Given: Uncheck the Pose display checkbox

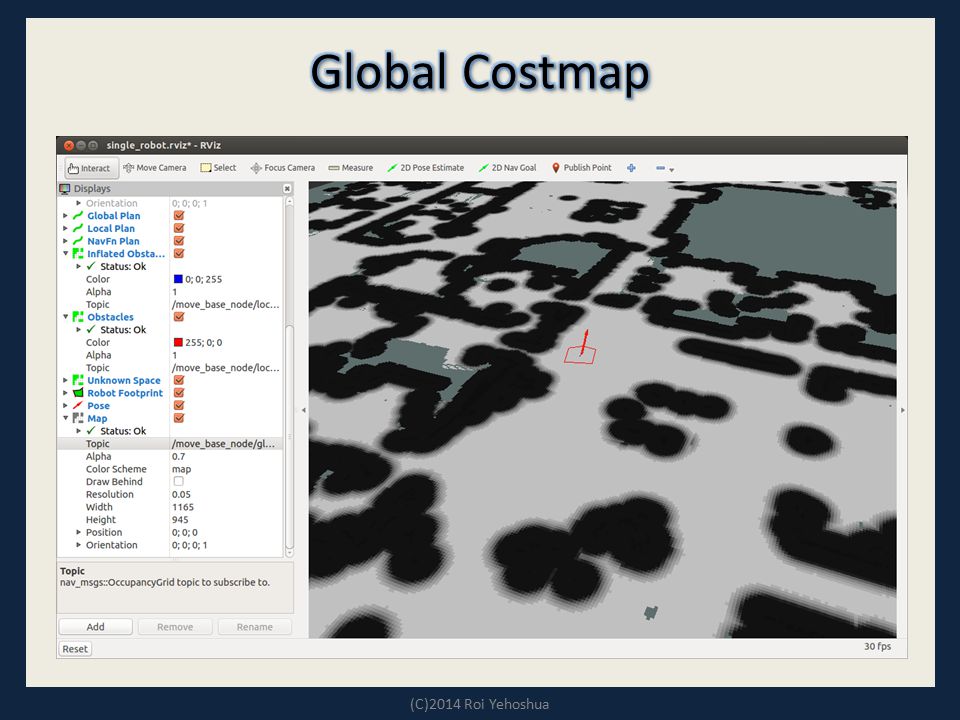Looking at the screenshot, I should (x=179, y=405).
